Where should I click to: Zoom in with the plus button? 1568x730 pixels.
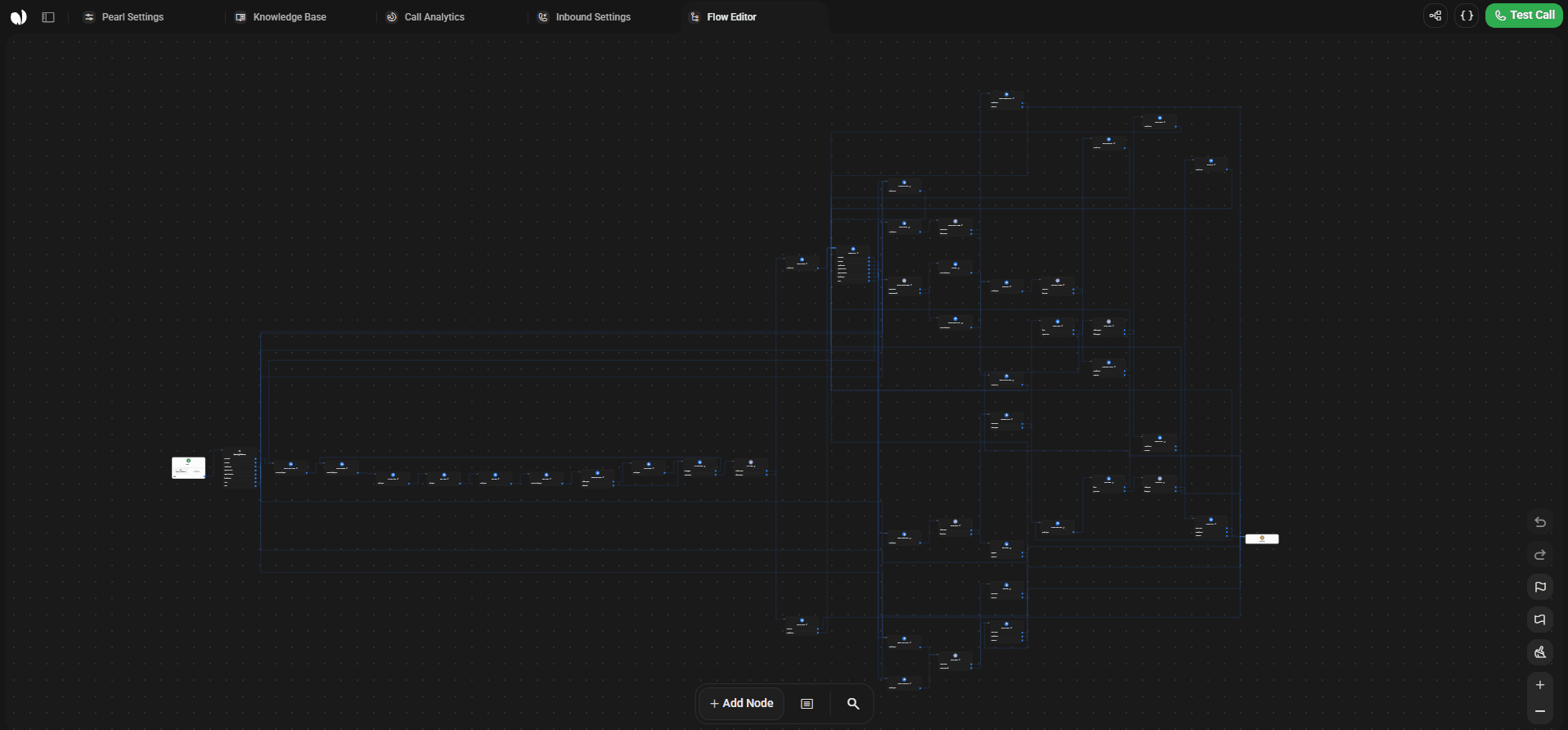click(1540, 685)
